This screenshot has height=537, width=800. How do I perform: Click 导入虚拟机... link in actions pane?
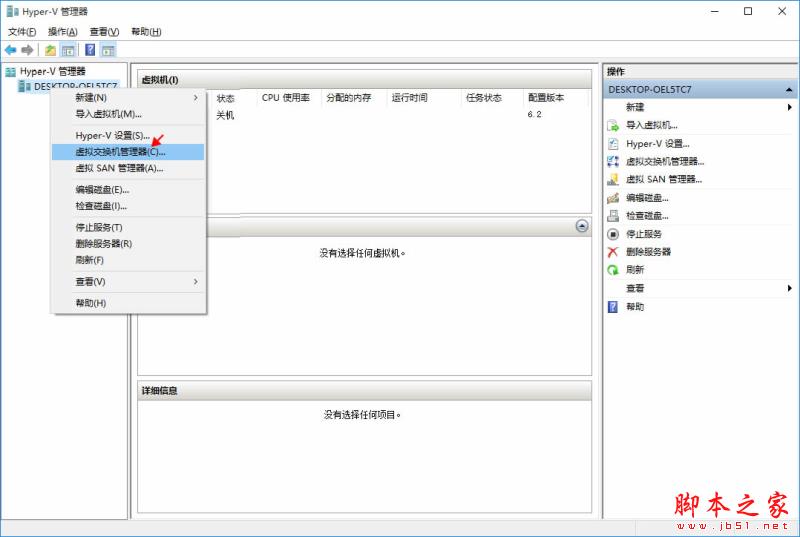[x=652, y=125]
